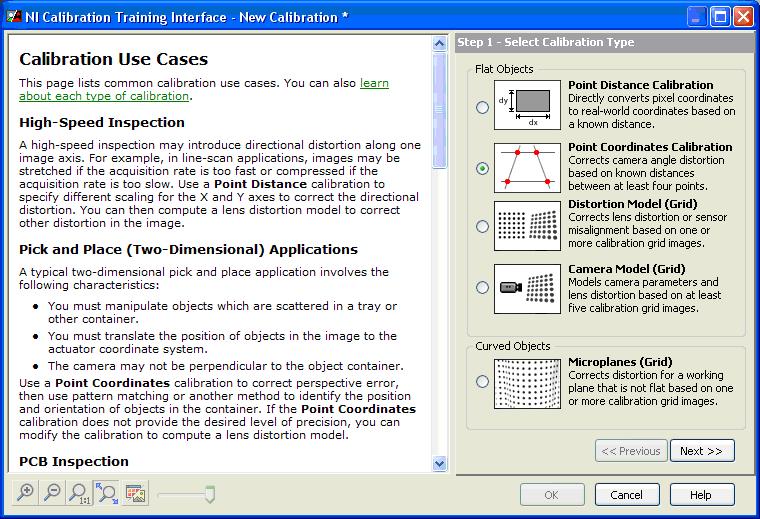Click the Distortion Model dot grid thumbnail

527,226
